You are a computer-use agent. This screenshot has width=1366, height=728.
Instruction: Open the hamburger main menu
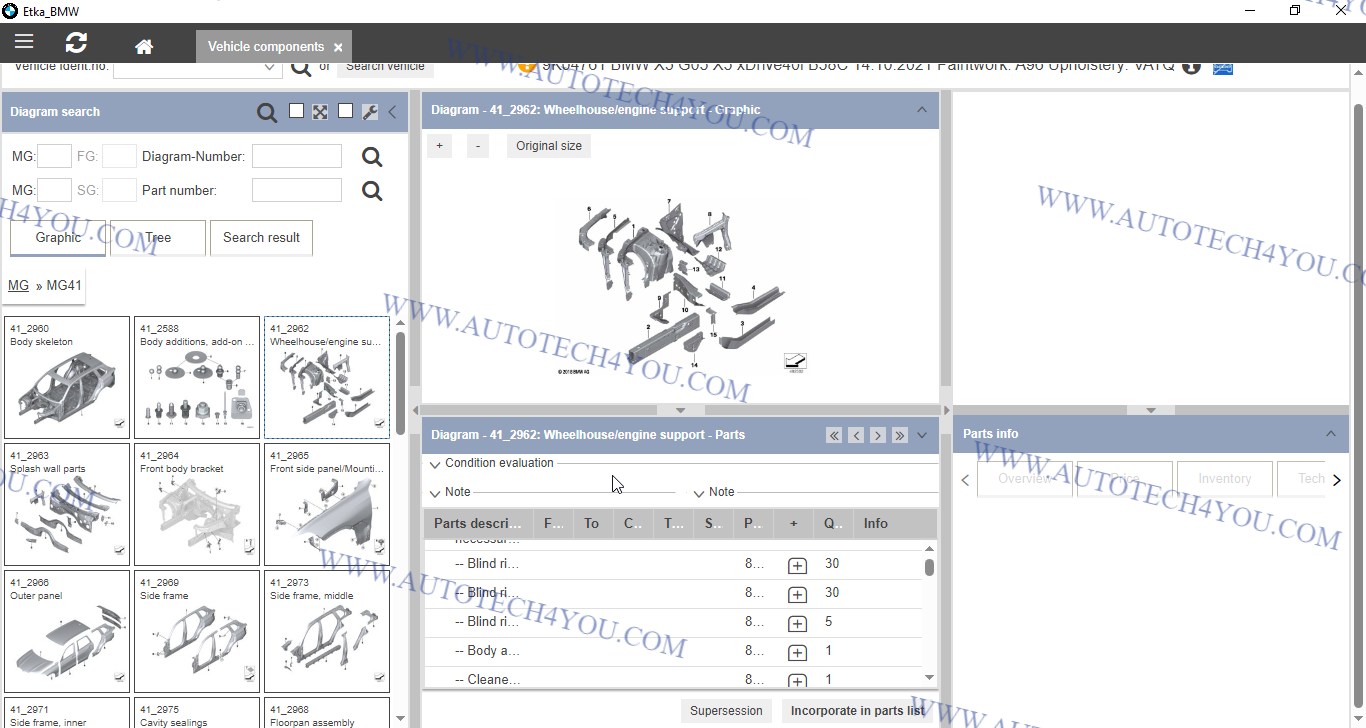coord(24,42)
